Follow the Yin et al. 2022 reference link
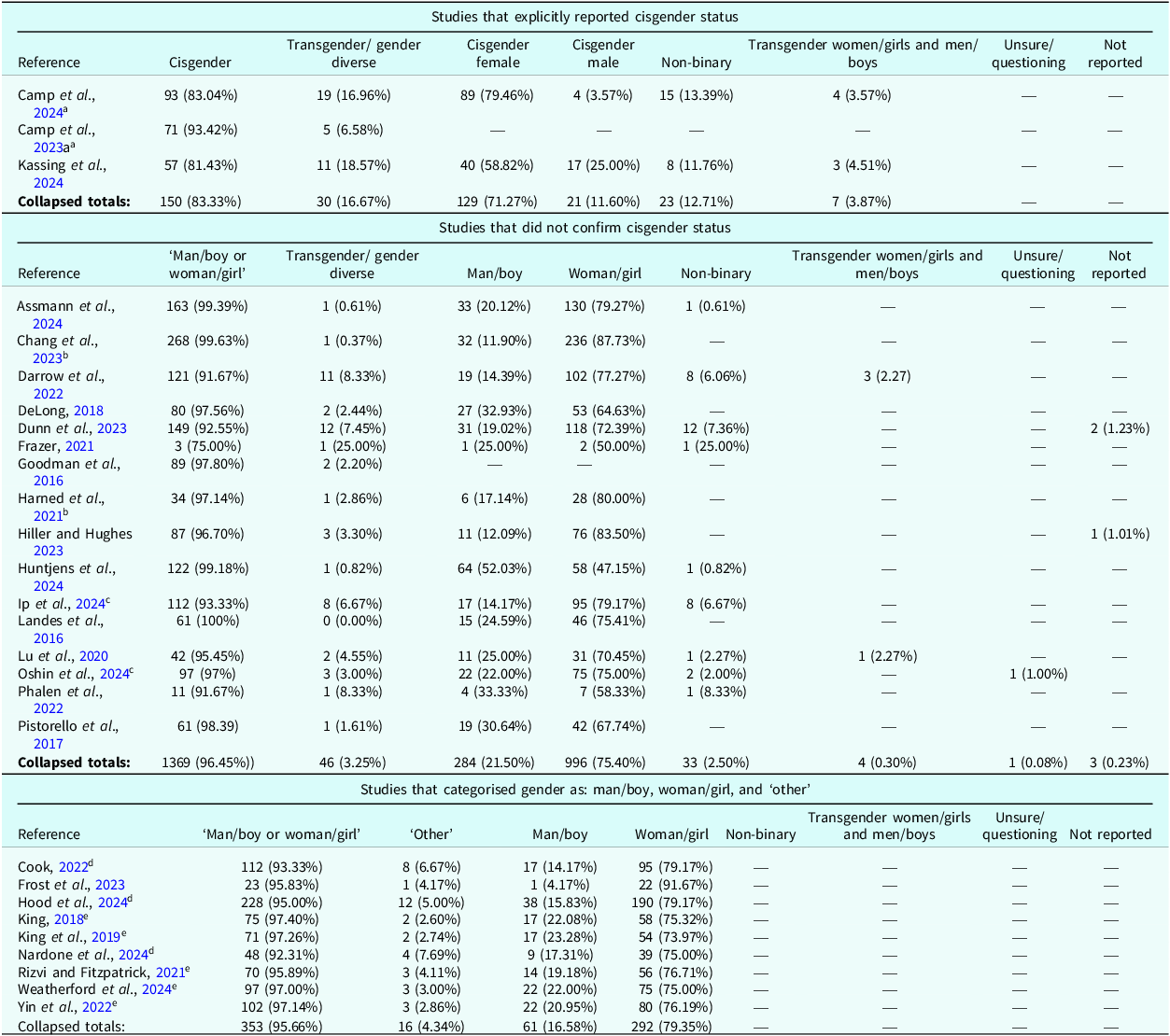Image resolution: width=1170 pixels, height=1036 pixels. [x=97, y=1007]
